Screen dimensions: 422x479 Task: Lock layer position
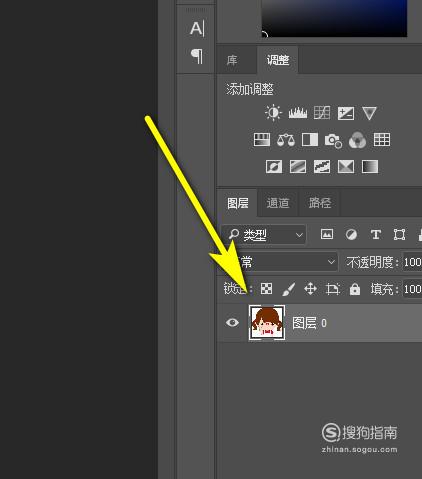tap(310, 289)
